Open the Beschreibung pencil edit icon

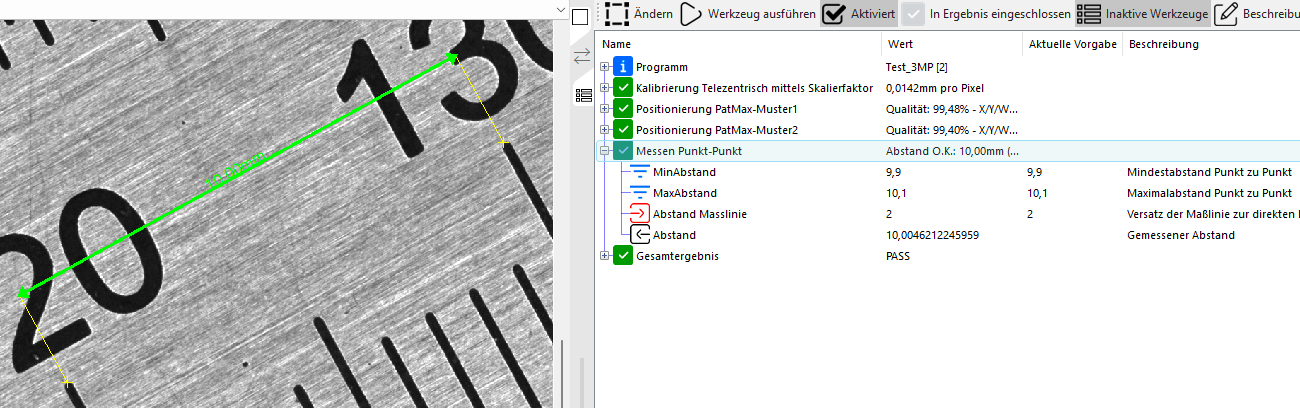[x=1224, y=14]
